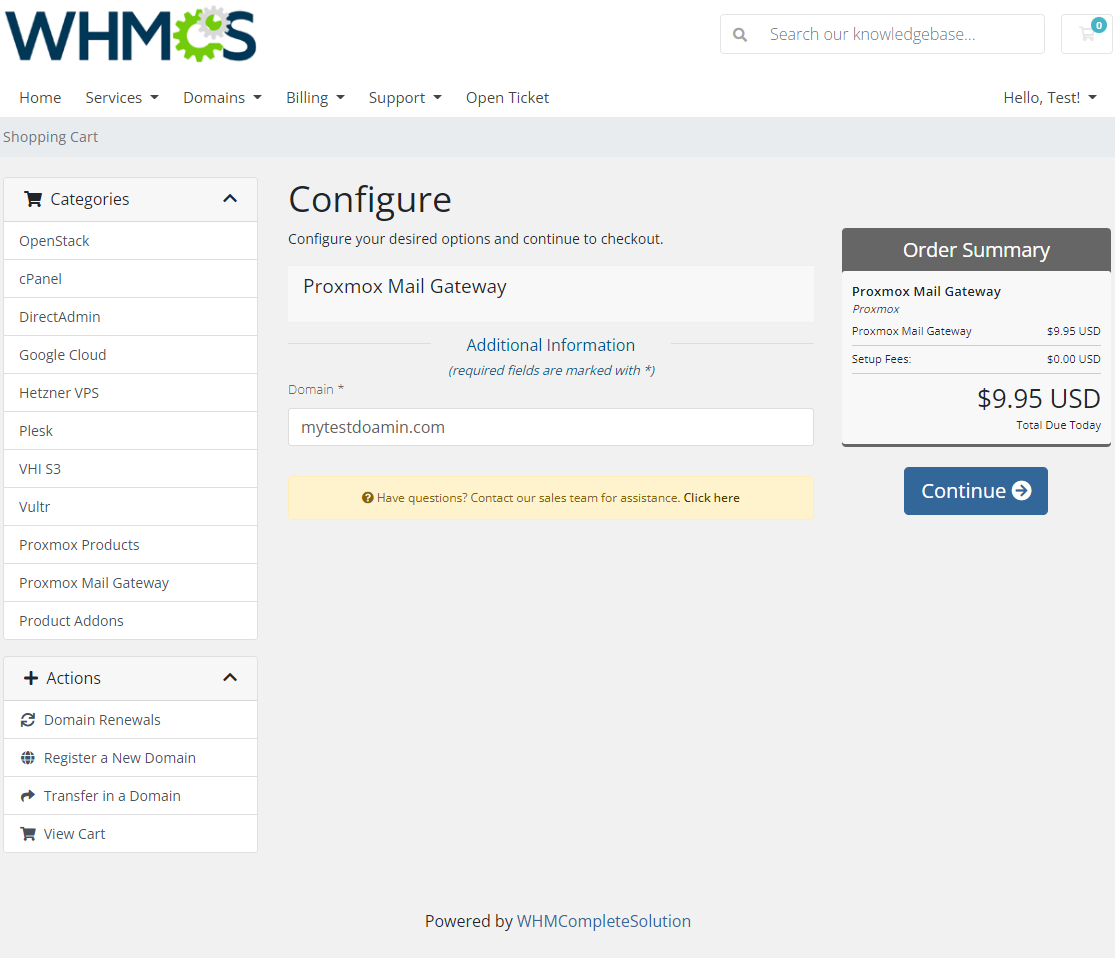The width and height of the screenshot is (1115, 958).
Task: Click the Categories cart icon
Action: pyautogui.click(x=33, y=199)
